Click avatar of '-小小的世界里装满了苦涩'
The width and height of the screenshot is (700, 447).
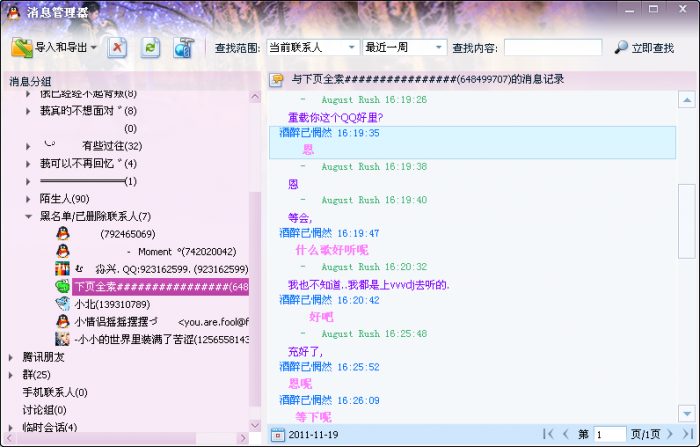(62, 339)
